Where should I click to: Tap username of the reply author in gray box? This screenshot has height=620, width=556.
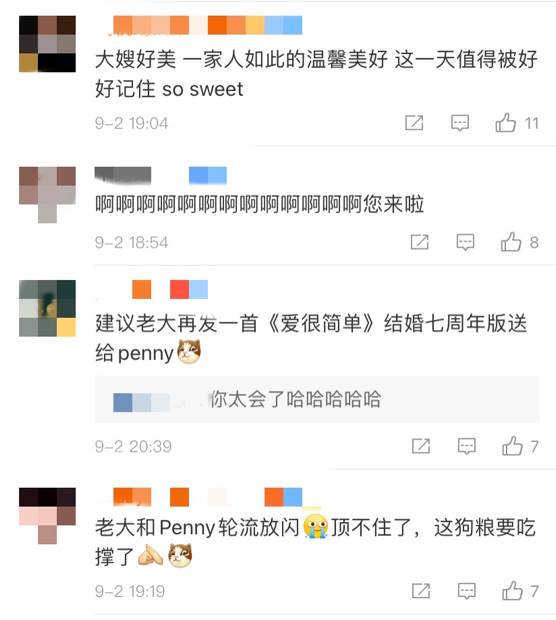(142, 403)
